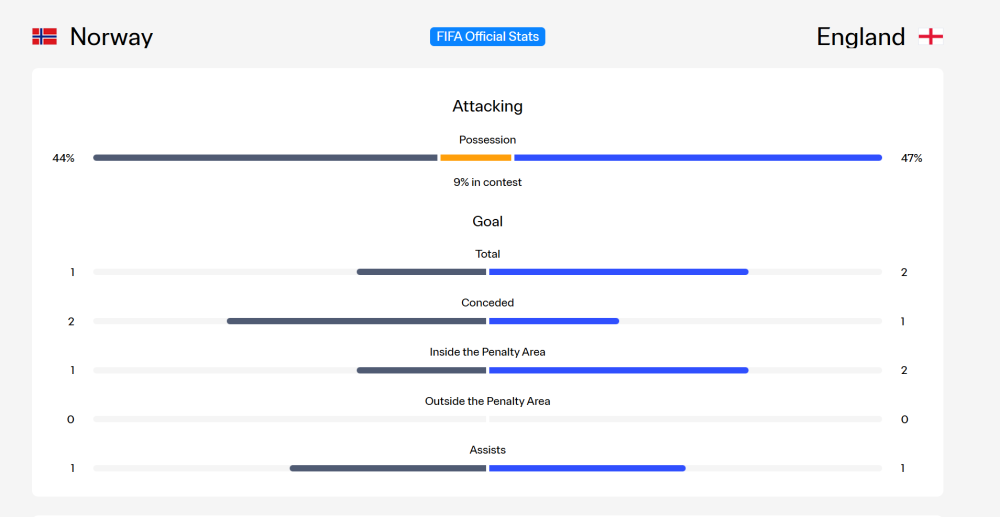Click Norway's grey Conceded bar
The width and height of the screenshot is (1000, 517).
pyautogui.click(x=357, y=321)
